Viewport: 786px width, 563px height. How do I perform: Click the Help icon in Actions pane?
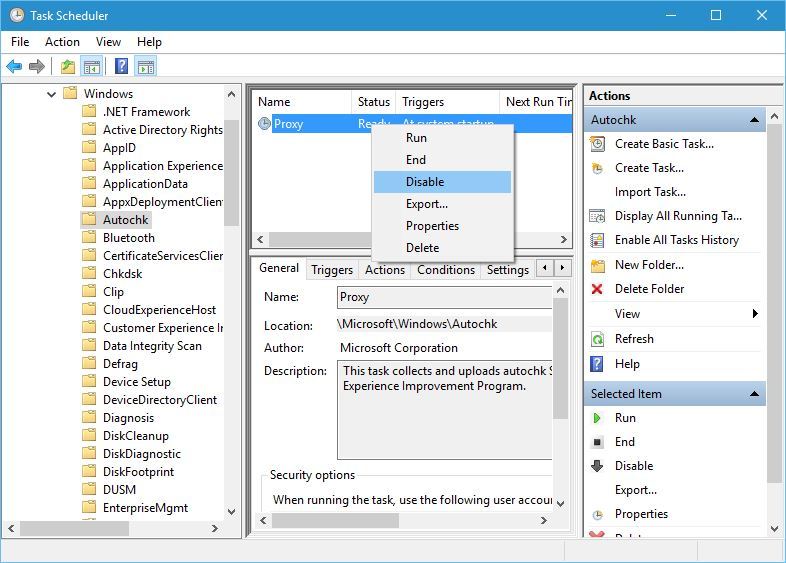597,364
